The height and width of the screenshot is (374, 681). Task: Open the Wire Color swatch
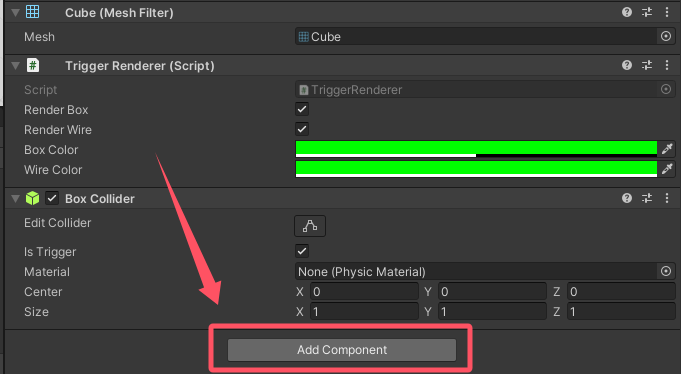pos(476,169)
